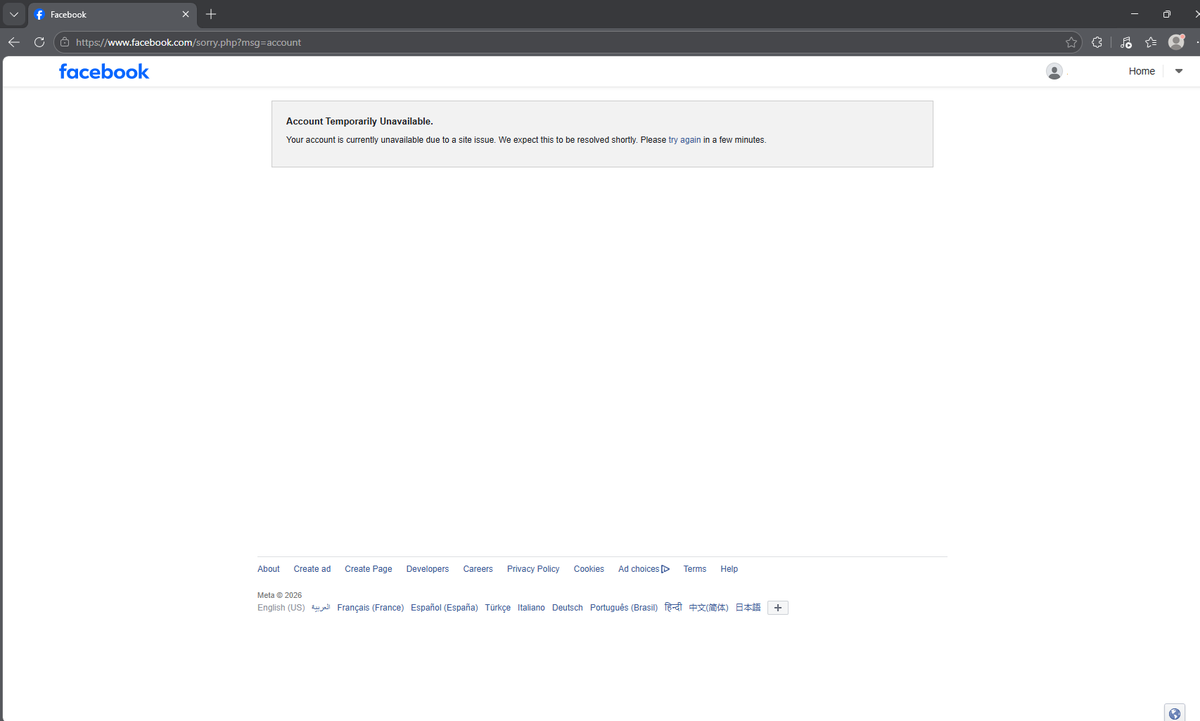Open the Create Page footer link
1200x721 pixels.
[x=368, y=569]
